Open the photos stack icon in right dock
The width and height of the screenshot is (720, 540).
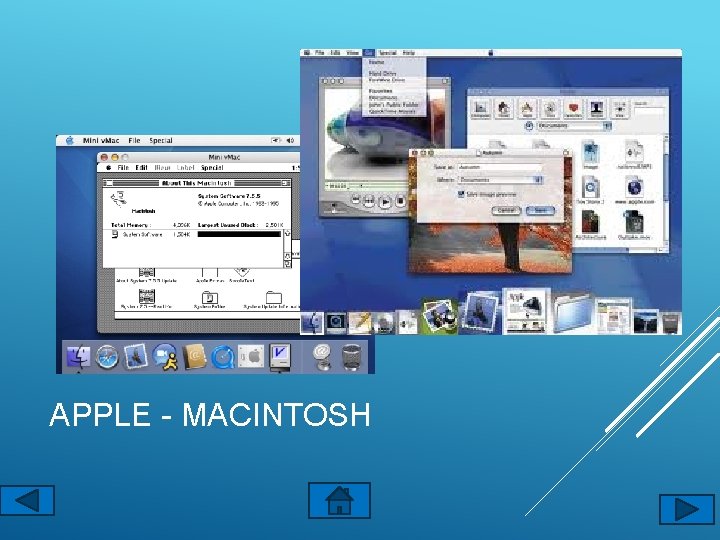coord(439,315)
